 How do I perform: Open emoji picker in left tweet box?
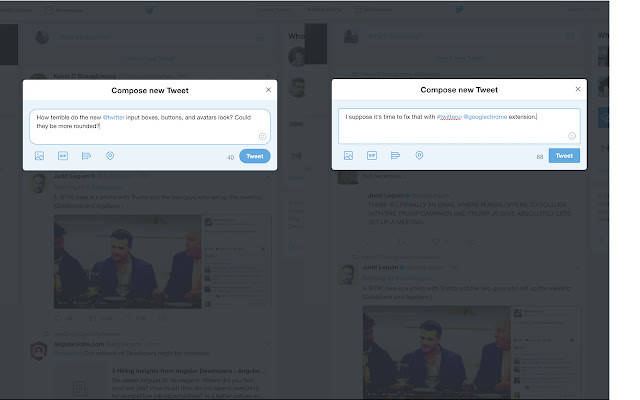tap(262, 136)
